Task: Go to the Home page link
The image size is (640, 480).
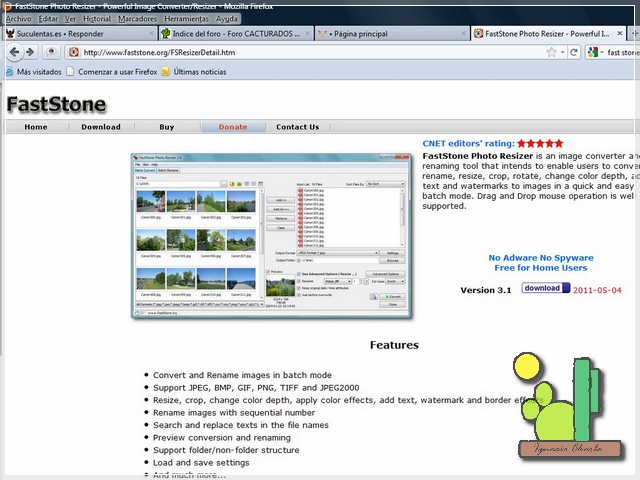Action: [x=36, y=127]
